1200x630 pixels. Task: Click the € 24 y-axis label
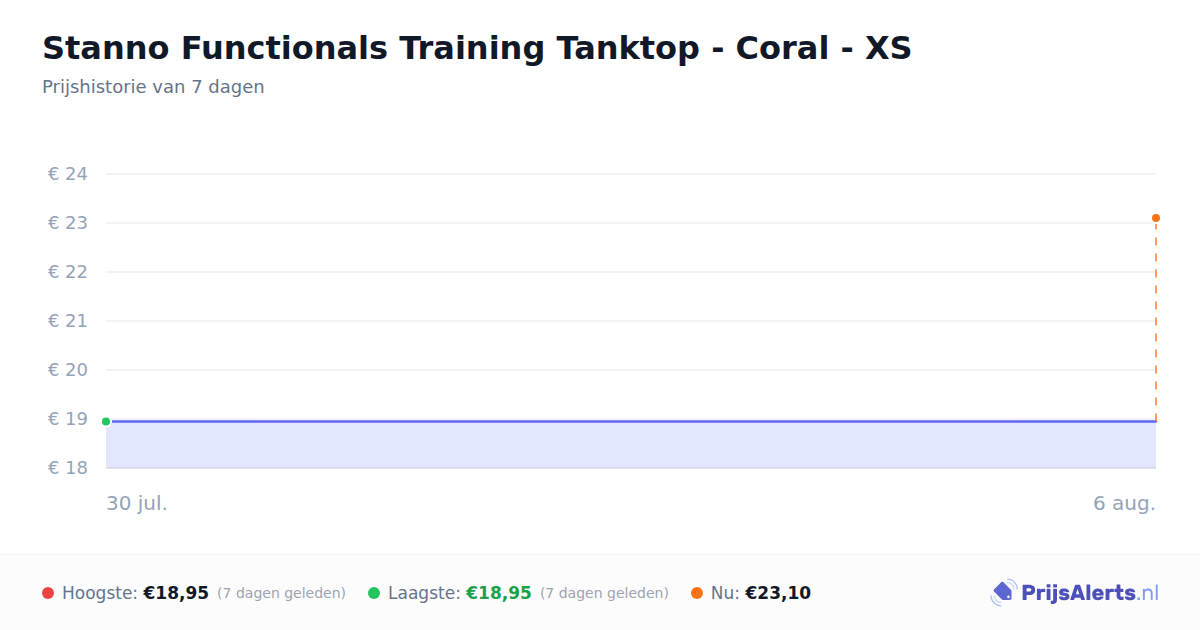tap(68, 174)
